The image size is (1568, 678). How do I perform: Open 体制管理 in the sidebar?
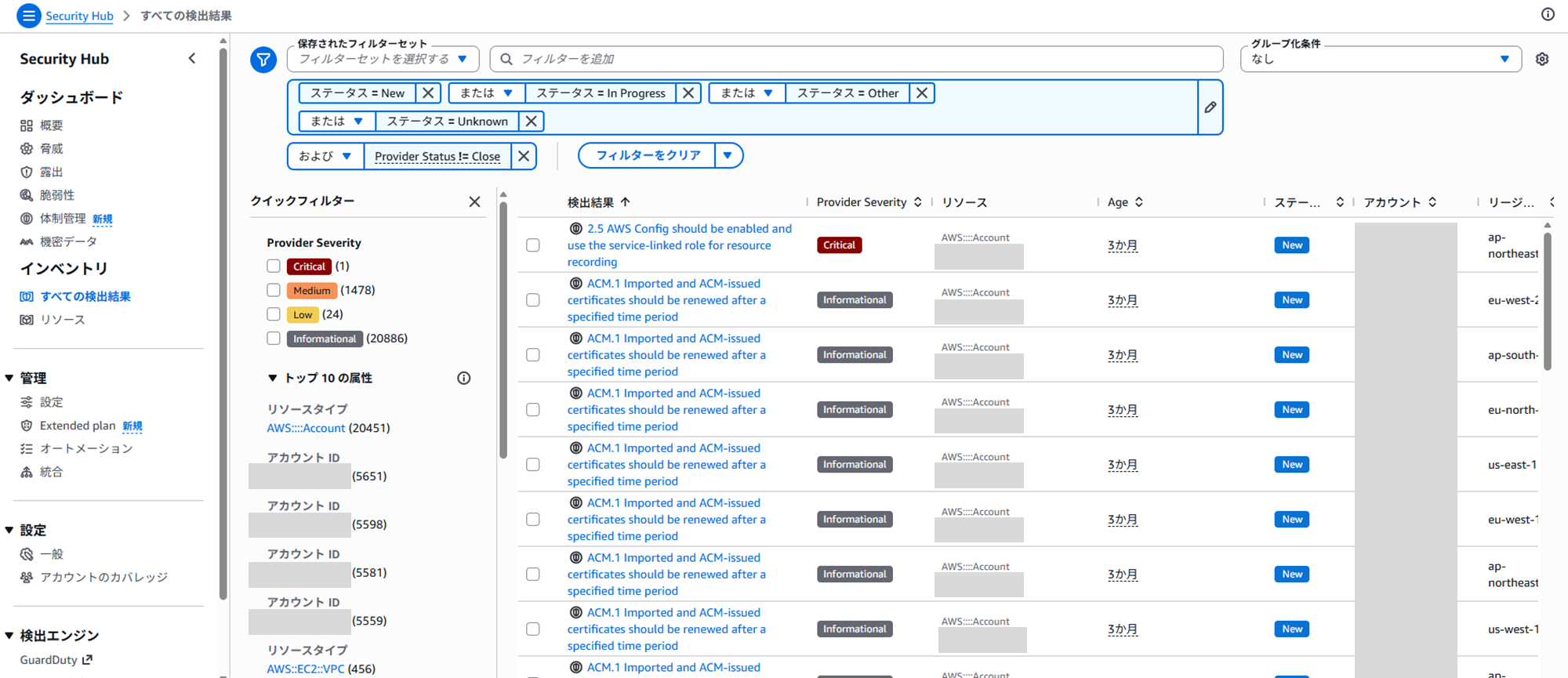63,219
